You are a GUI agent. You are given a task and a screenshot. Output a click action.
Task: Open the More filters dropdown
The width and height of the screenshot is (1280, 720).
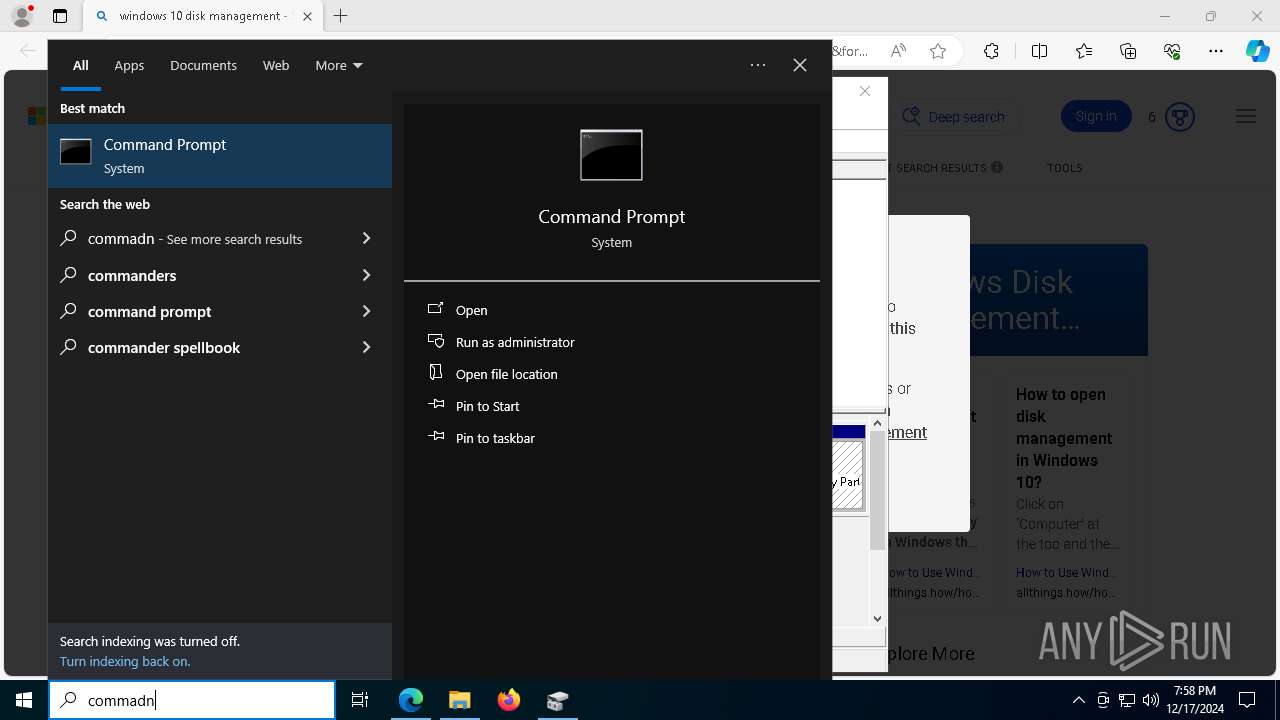(338, 65)
